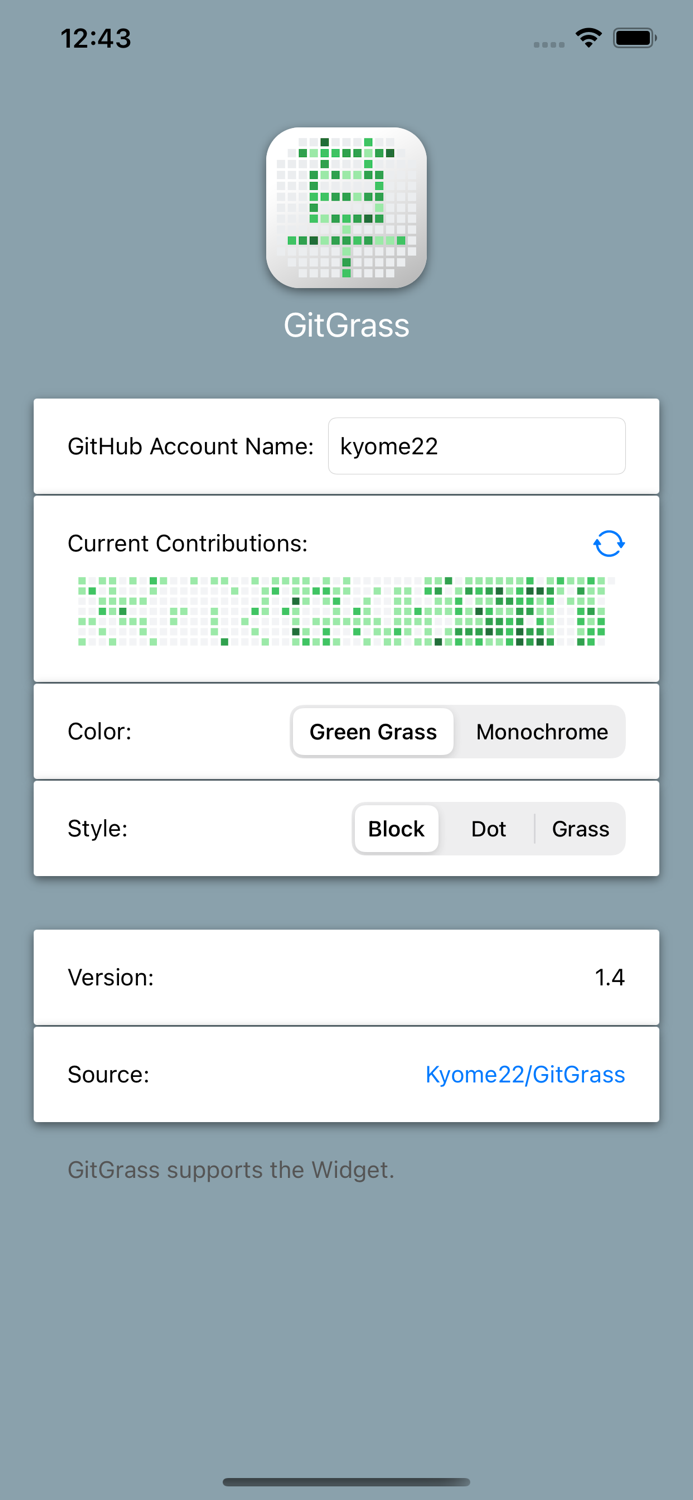Open the Style segmented control
This screenshot has width=693, height=1500.
487,828
